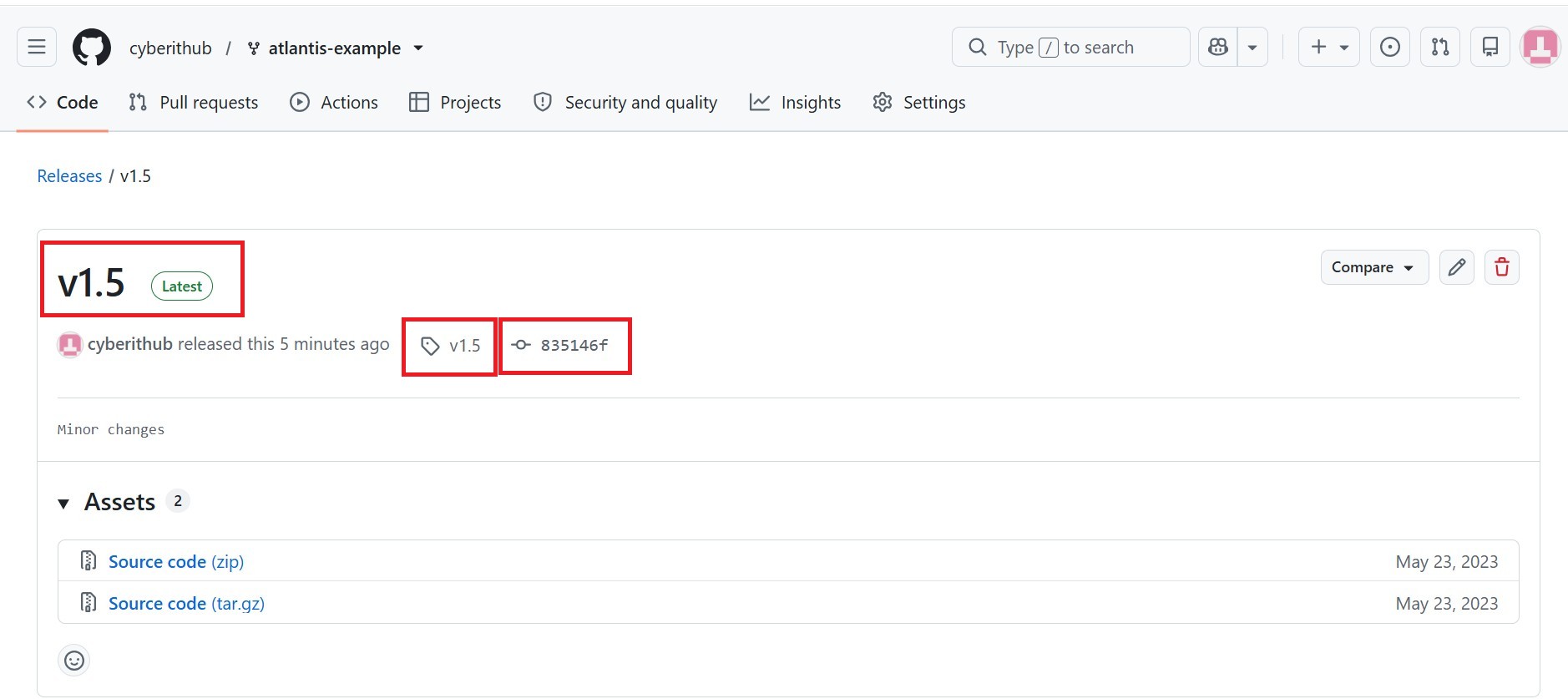Expand the repository switcher dropdown arrow
This screenshot has height=699, width=1568.
(418, 48)
